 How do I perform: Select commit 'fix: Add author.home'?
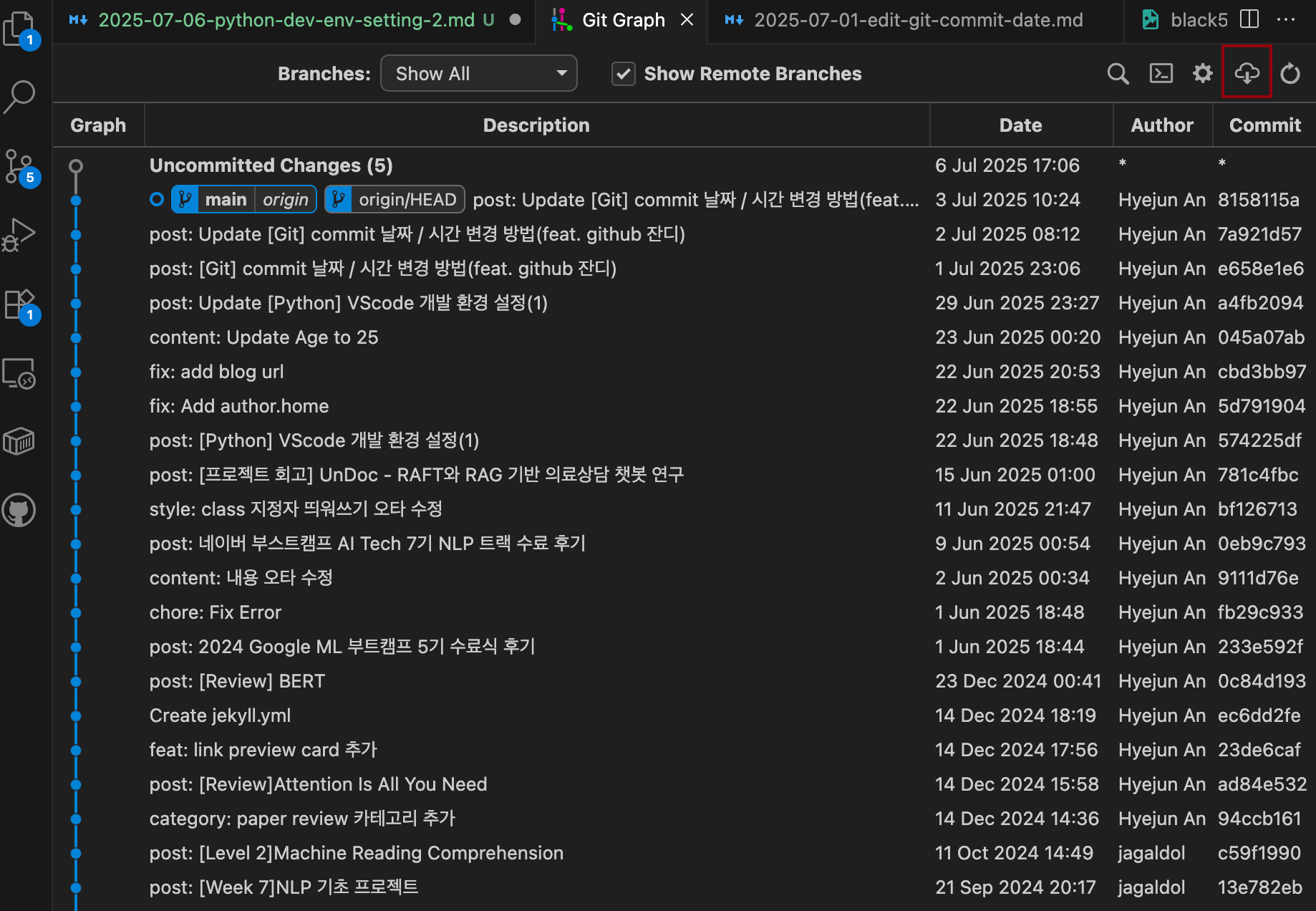click(684, 406)
